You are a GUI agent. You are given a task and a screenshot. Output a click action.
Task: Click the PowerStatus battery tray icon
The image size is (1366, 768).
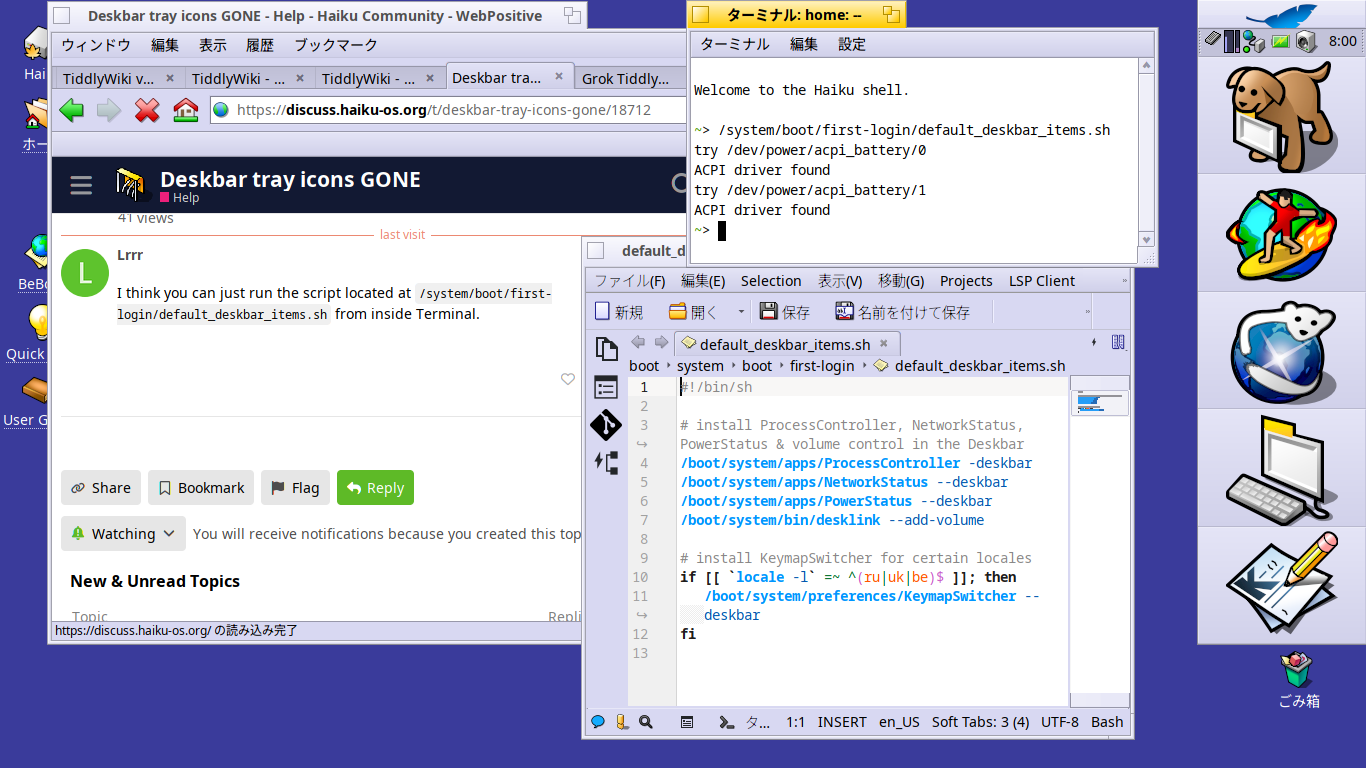tap(1280, 41)
